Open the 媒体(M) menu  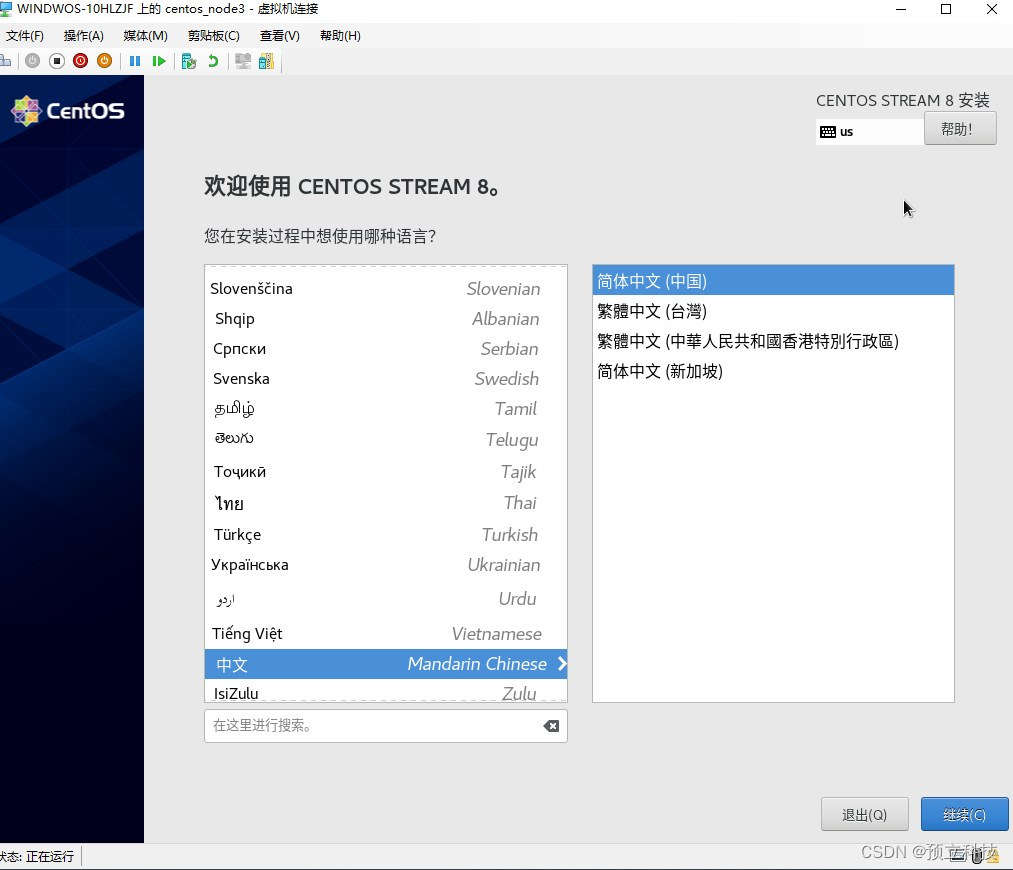(144, 35)
